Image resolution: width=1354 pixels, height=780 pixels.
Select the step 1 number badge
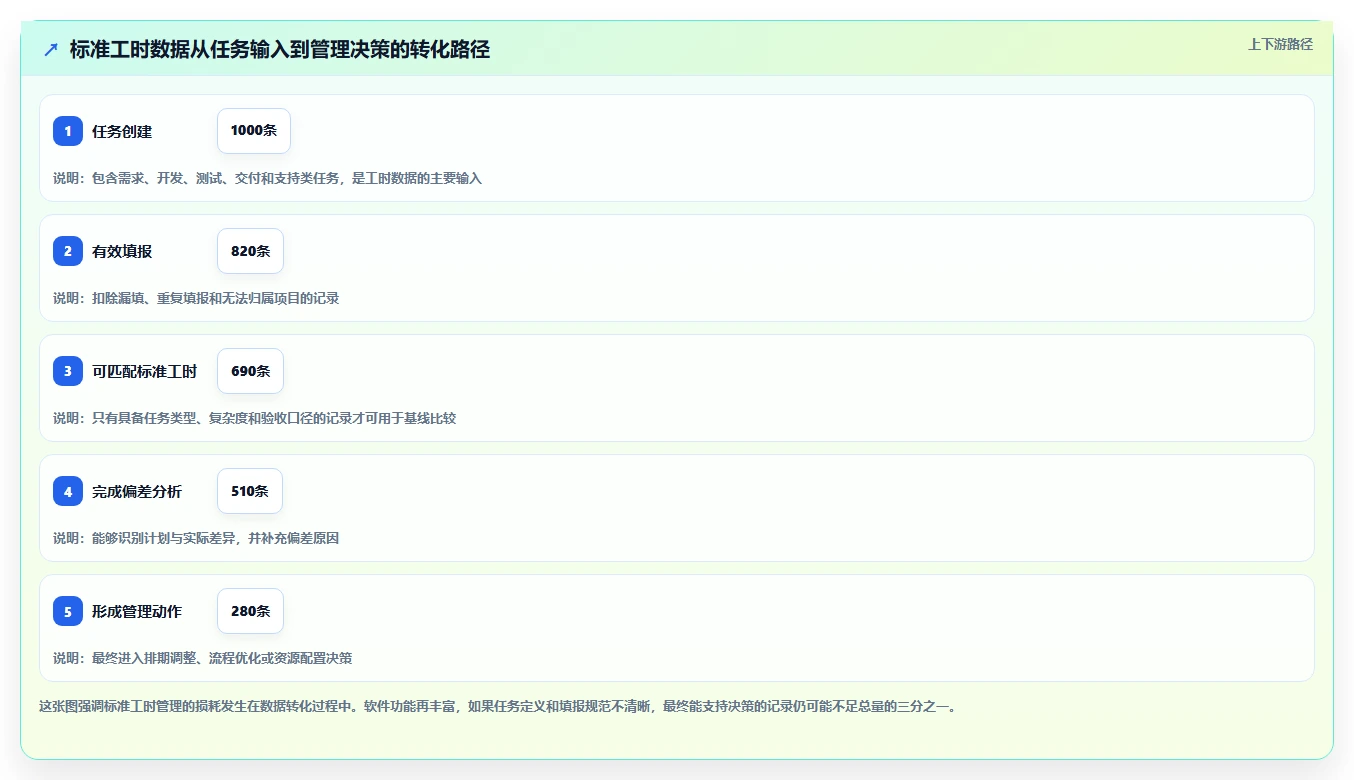click(68, 131)
